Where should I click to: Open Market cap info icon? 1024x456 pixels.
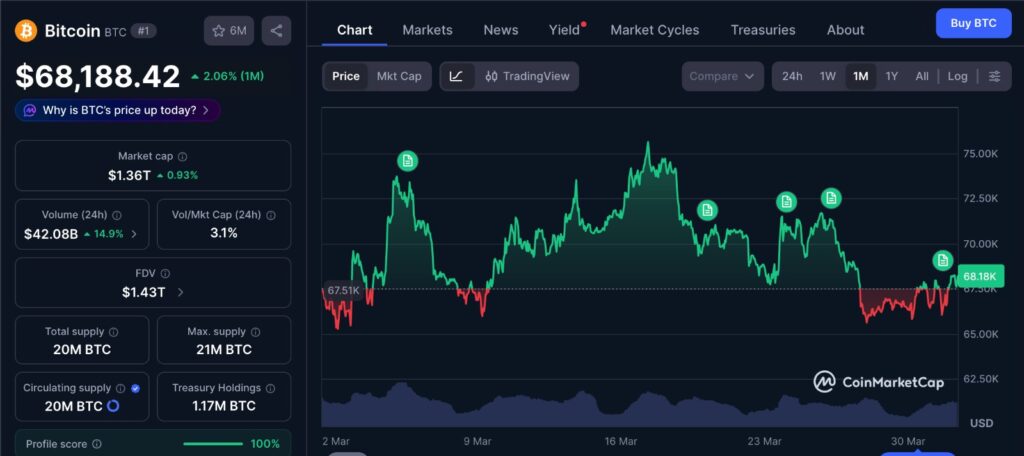coord(183,157)
